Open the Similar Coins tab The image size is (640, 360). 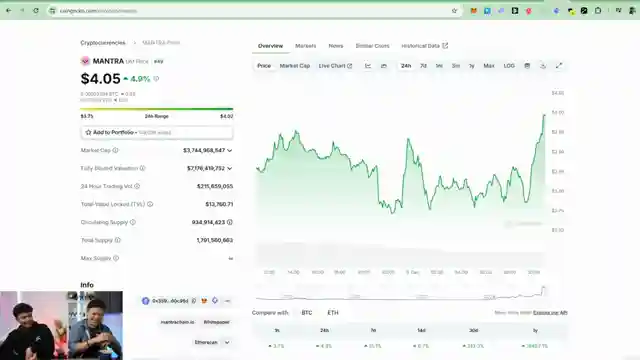pyautogui.click(x=372, y=46)
